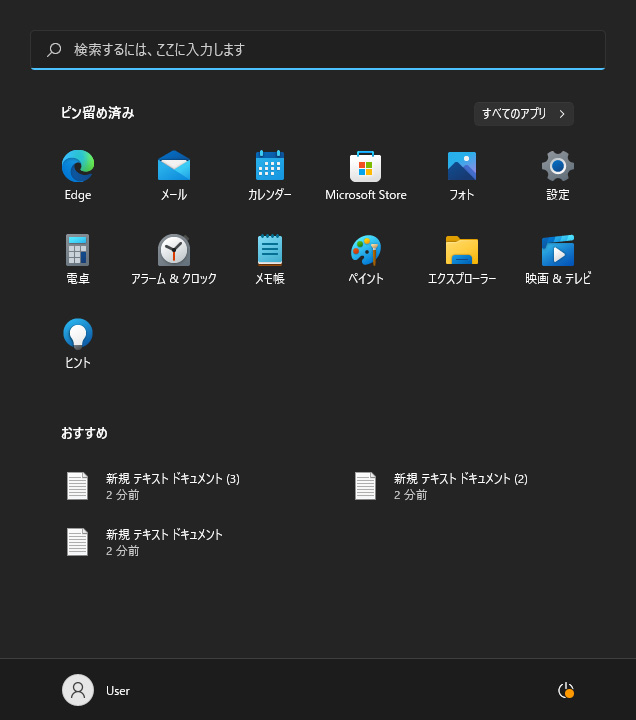
Task: Open エクスプローラー file explorer
Action: [462, 250]
